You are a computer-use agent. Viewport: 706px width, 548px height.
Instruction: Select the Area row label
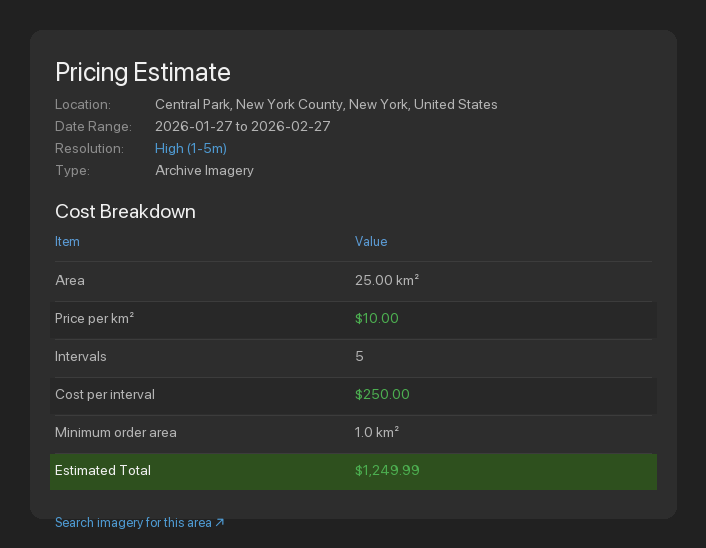point(70,280)
